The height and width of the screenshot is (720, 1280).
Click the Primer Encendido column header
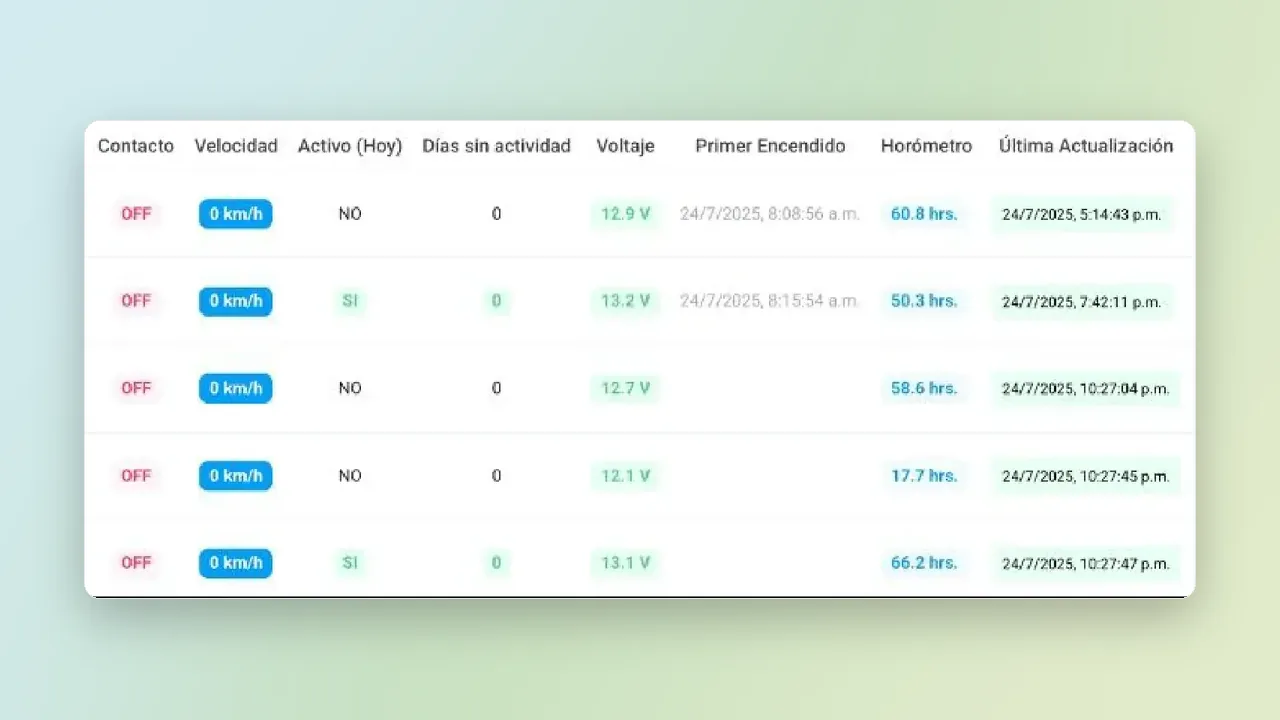[x=770, y=146]
